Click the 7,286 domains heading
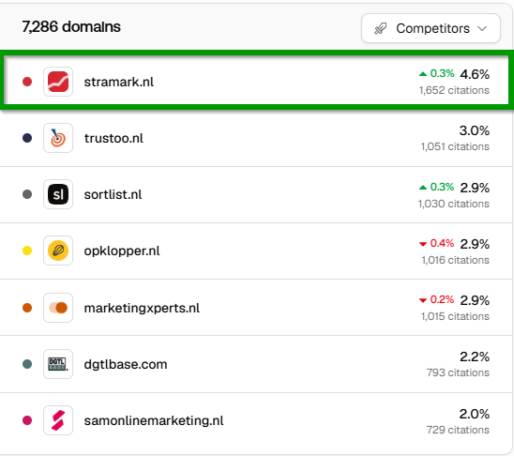Viewport: 514px width, 456px height. 71,27
